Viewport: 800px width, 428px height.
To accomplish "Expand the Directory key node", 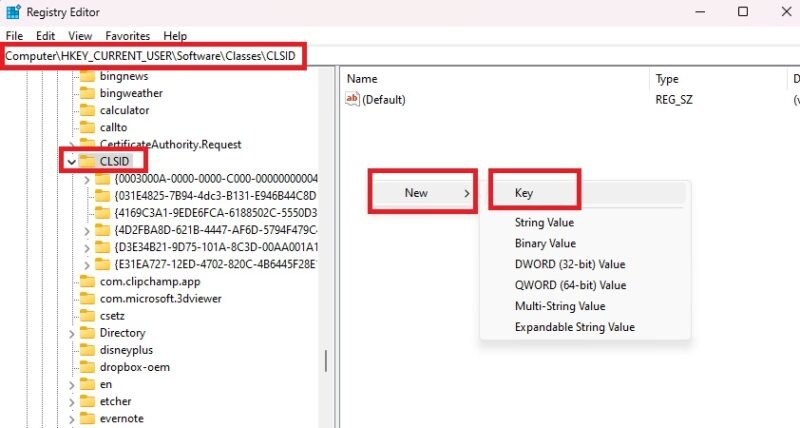I will 71,332.
